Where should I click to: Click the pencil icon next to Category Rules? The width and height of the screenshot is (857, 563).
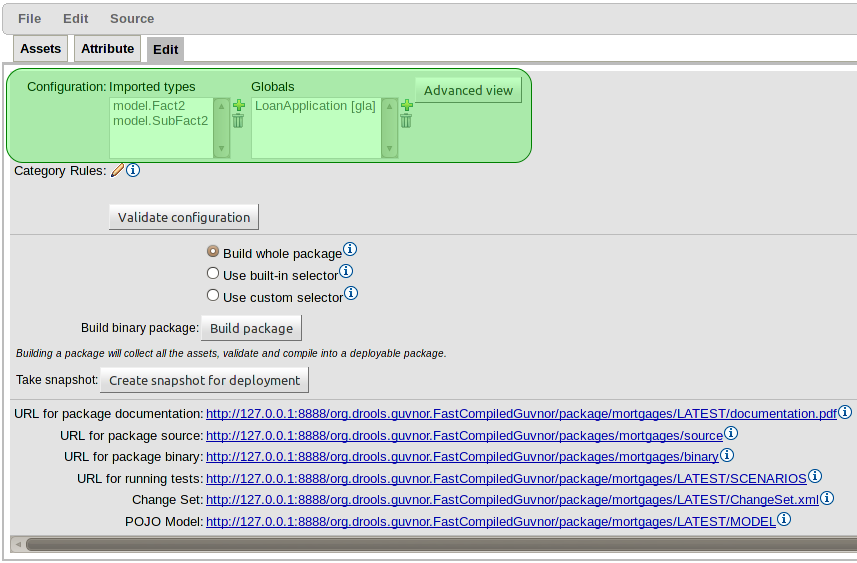point(118,170)
